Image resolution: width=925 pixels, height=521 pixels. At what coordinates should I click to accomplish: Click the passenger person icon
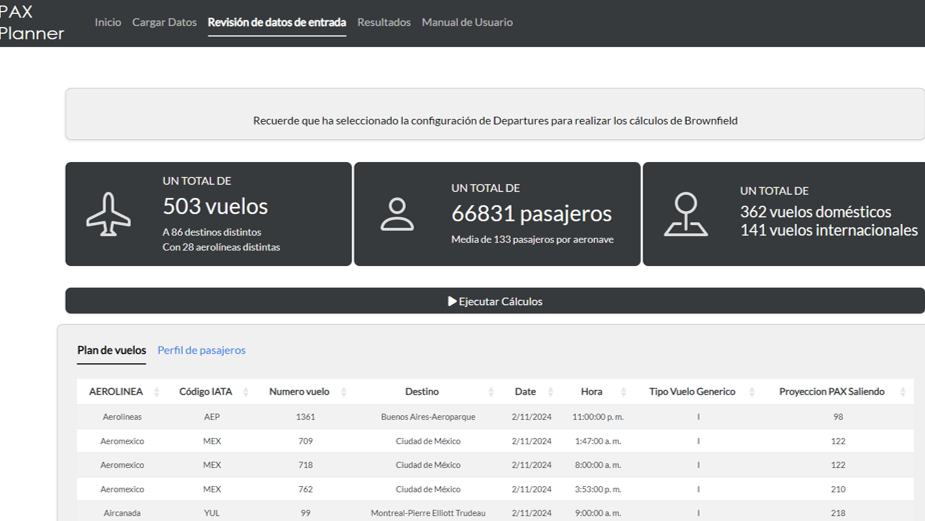click(x=397, y=214)
